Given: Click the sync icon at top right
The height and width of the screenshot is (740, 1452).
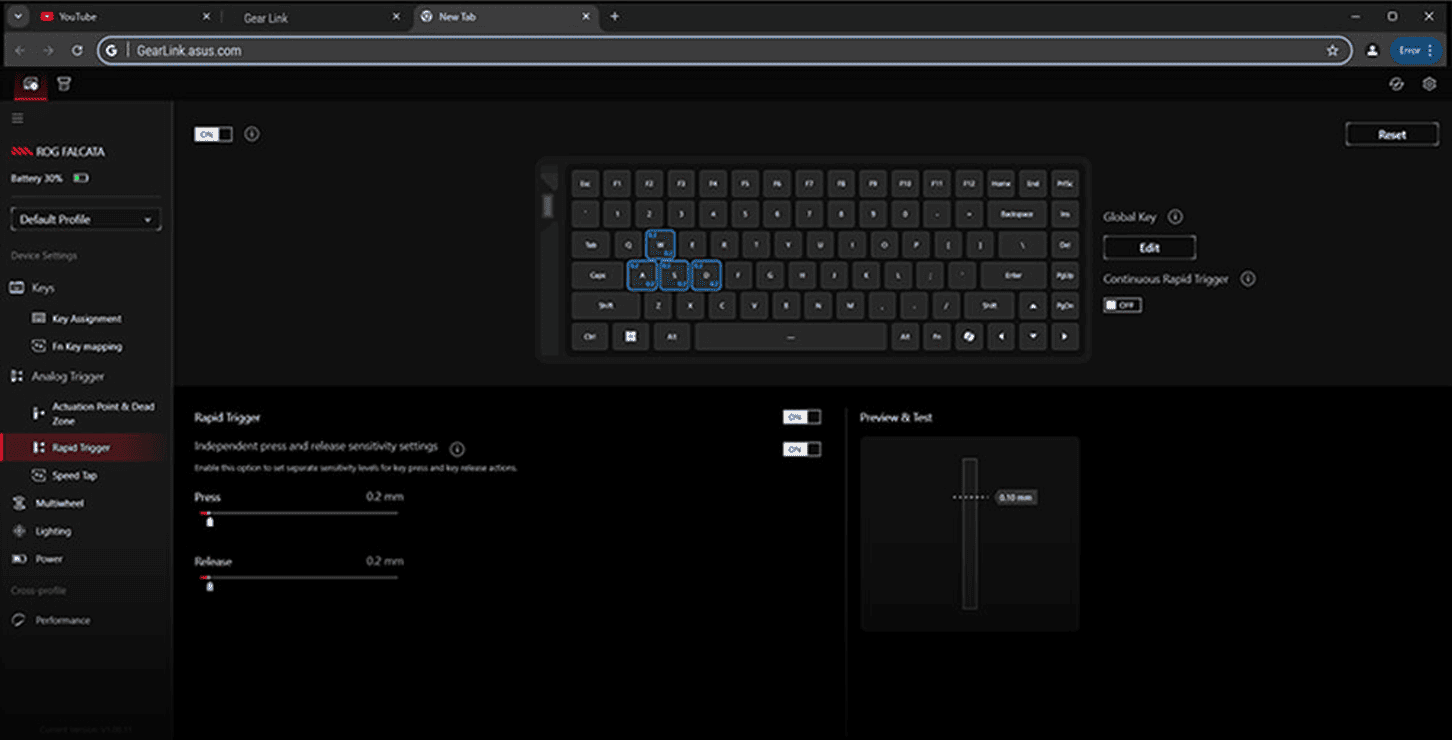Looking at the screenshot, I should 1397,84.
